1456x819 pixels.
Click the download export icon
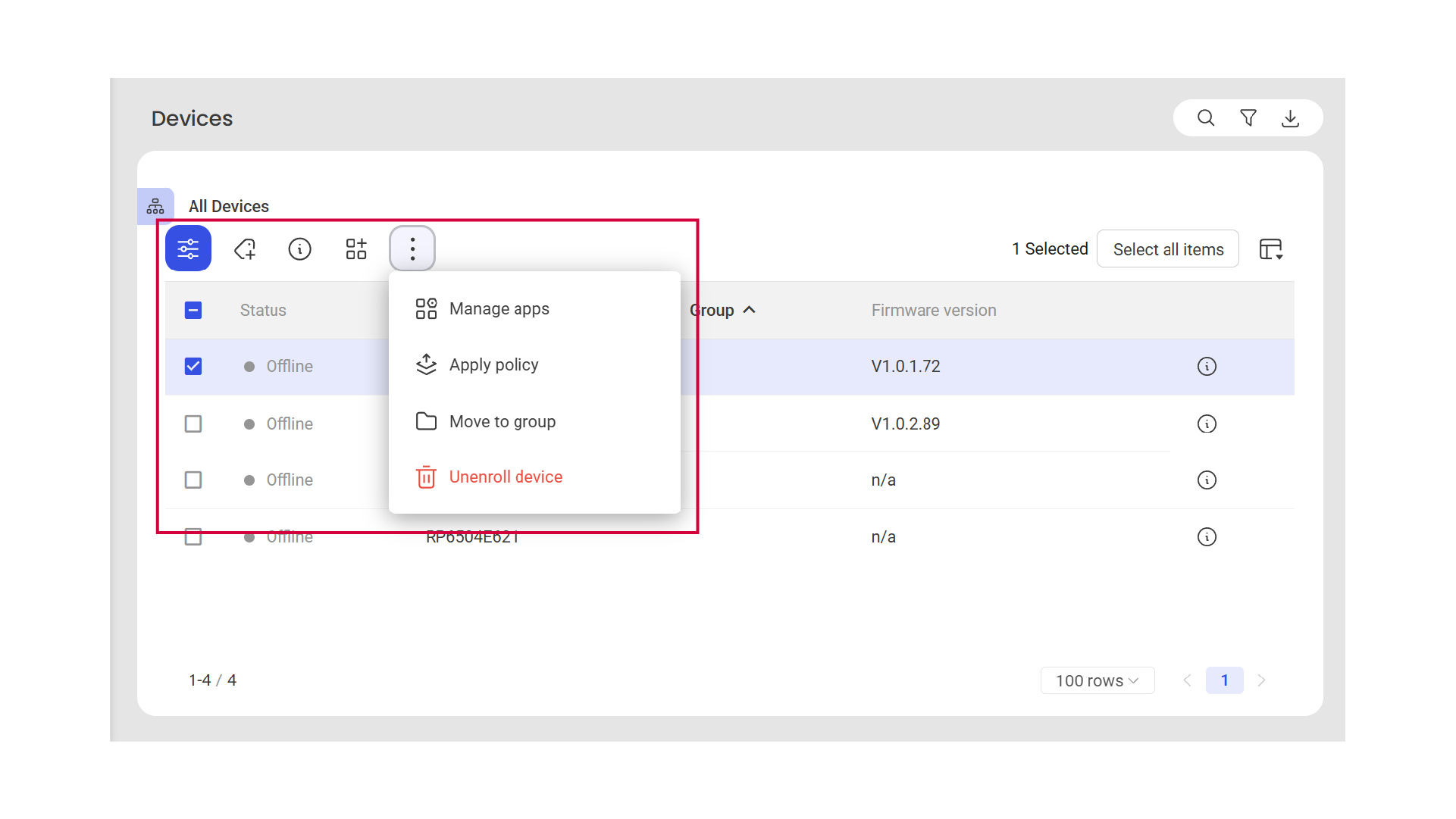[1290, 118]
